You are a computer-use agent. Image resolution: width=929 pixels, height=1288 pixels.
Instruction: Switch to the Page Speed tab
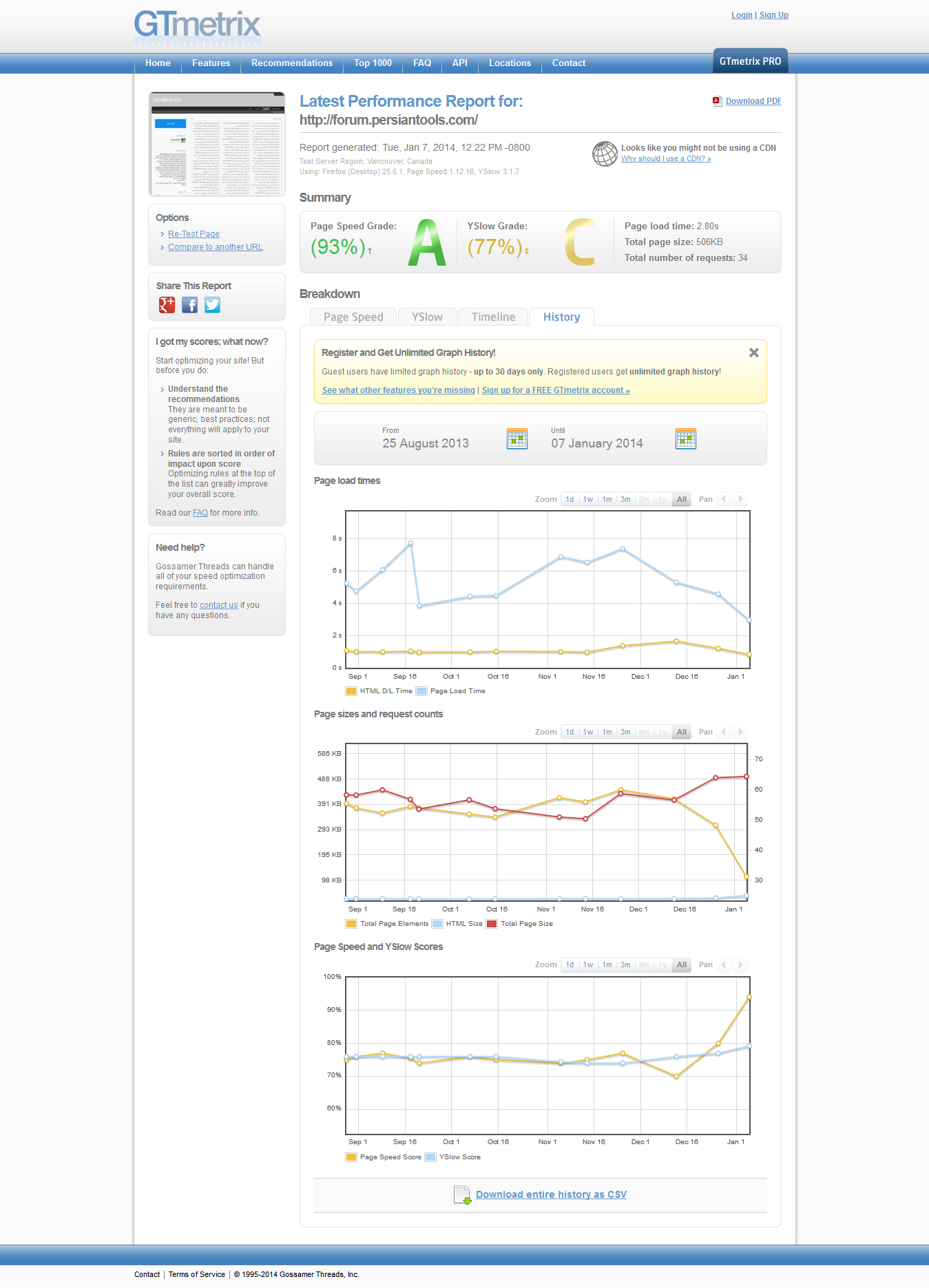click(x=353, y=317)
